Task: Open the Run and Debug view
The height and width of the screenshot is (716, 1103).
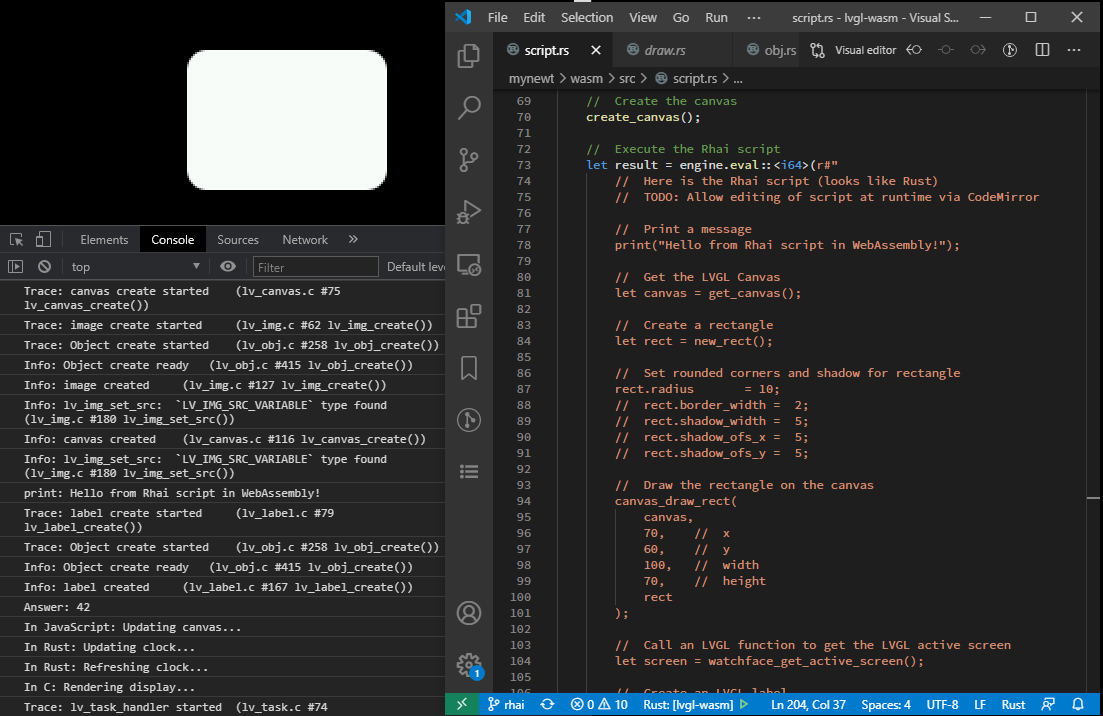Action: point(468,212)
